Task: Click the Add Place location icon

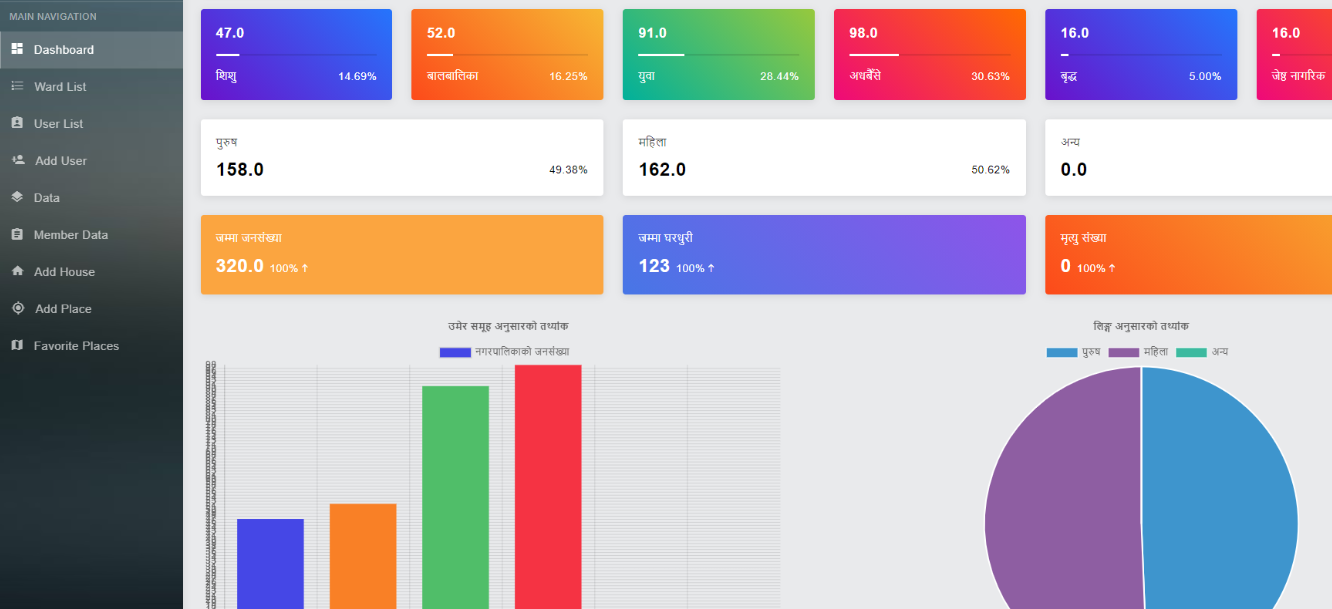Action: coord(17,308)
